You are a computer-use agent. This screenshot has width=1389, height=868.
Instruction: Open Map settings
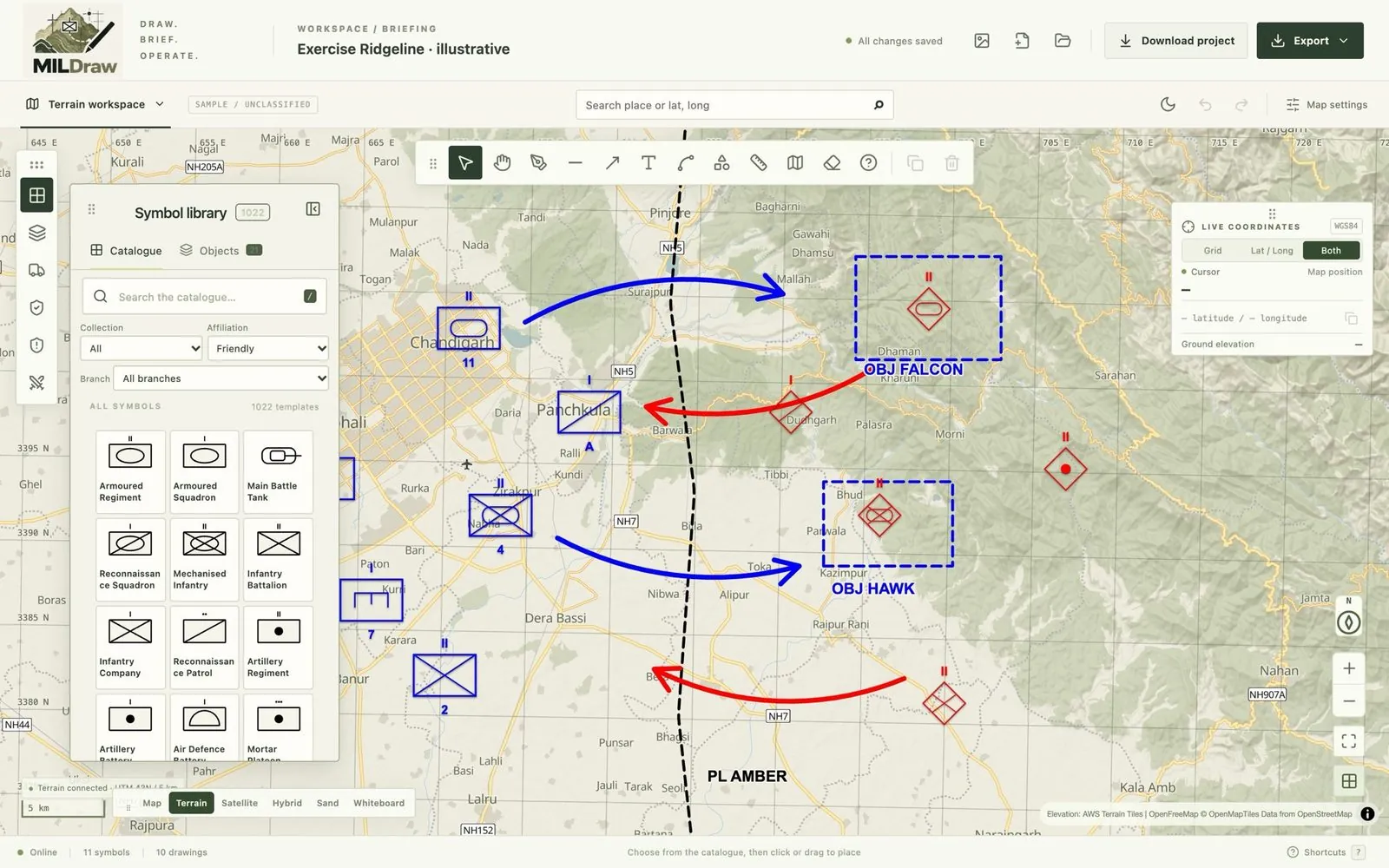tap(1326, 104)
